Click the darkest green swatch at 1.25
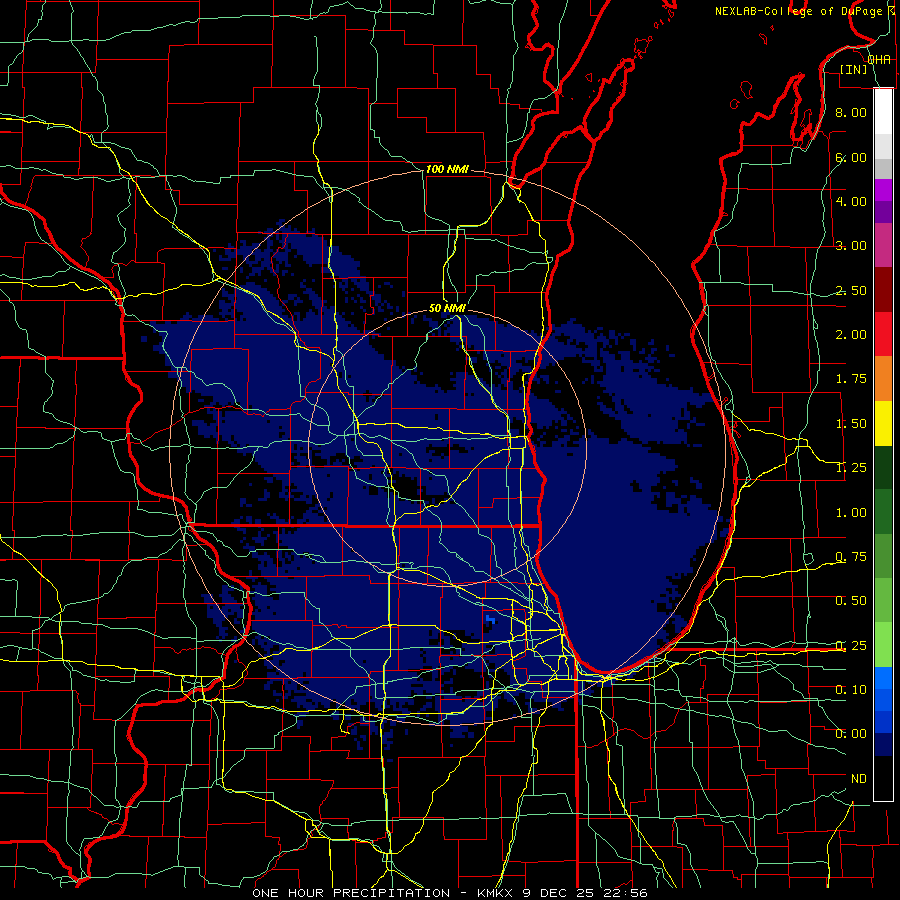This screenshot has width=900, height=900. [883, 467]
